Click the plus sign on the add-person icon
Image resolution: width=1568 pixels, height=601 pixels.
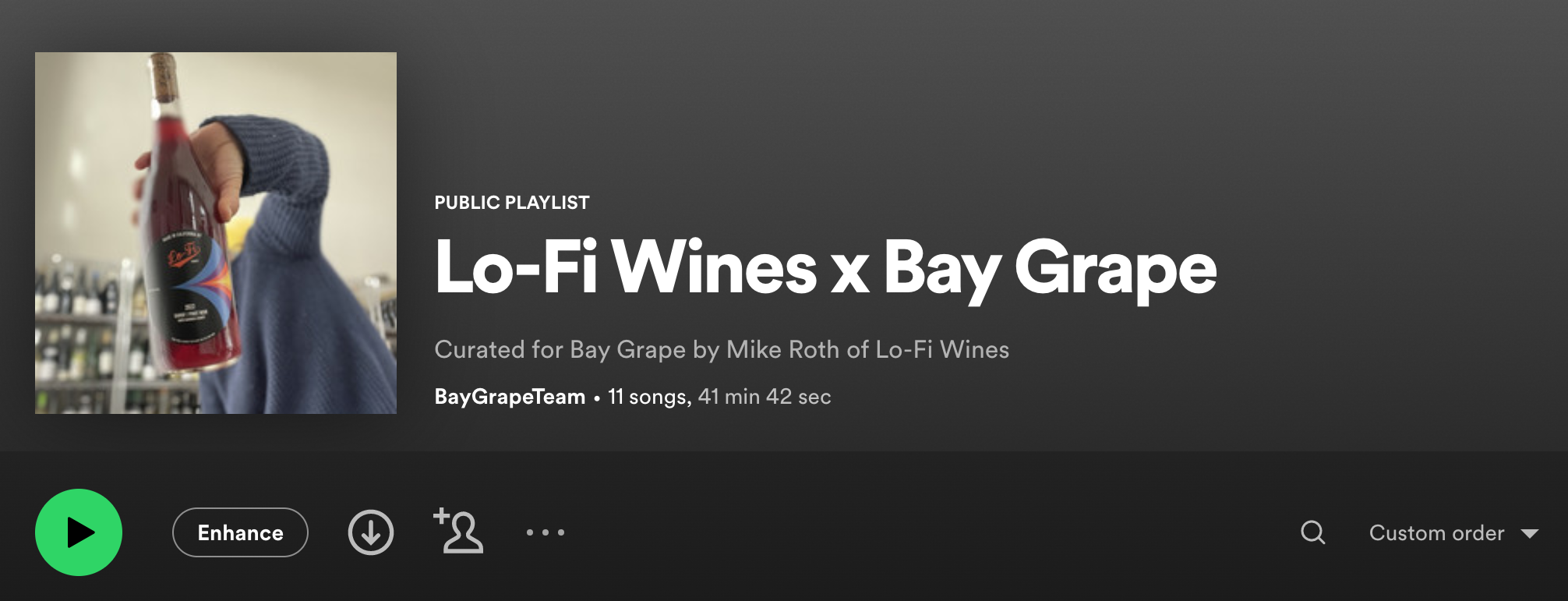click(x=441, y=515)
